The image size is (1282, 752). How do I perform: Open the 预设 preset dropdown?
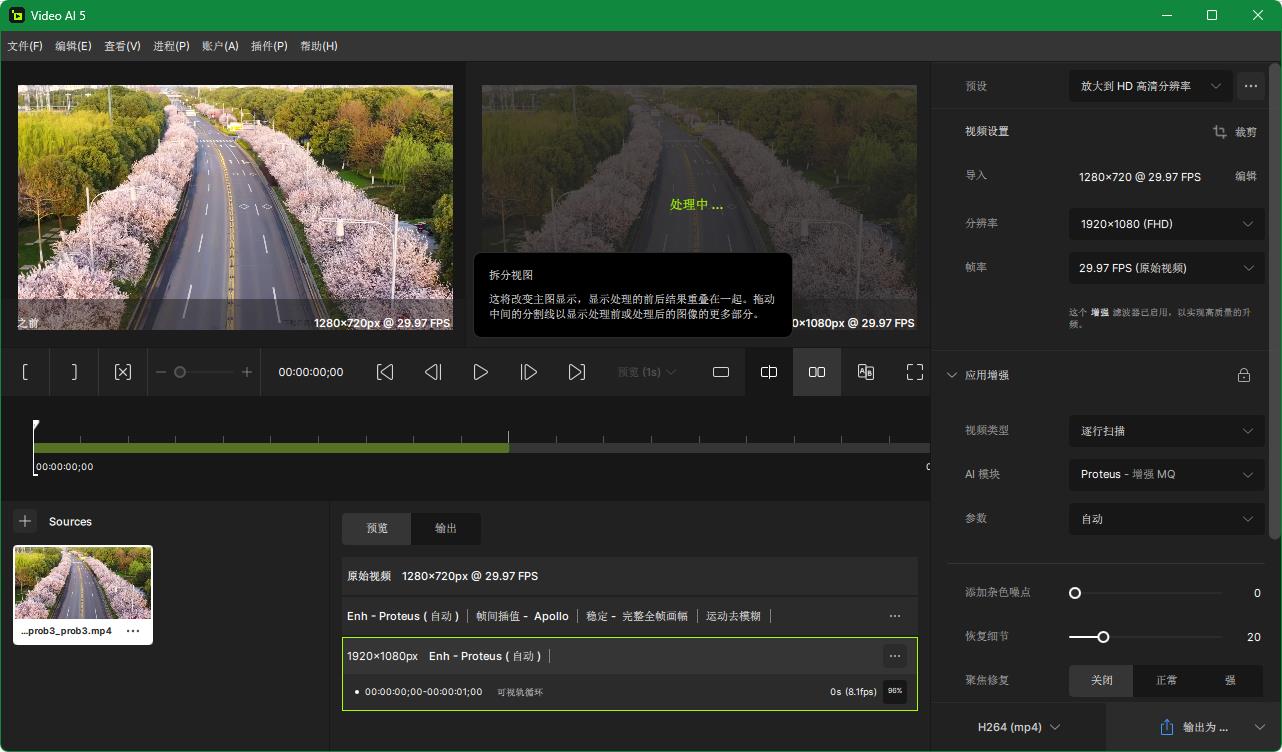pyautogui.click(x=1150, y=86)
